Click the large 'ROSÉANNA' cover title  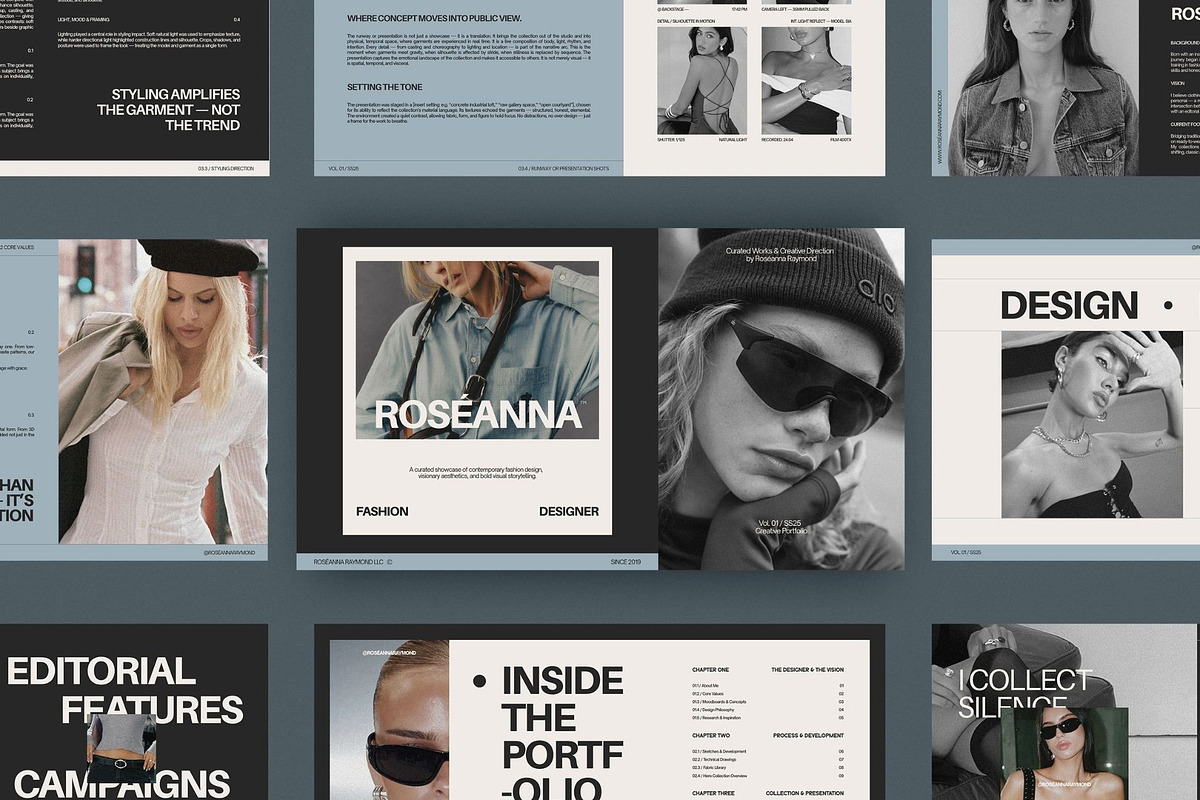click(x=478, y=415)
